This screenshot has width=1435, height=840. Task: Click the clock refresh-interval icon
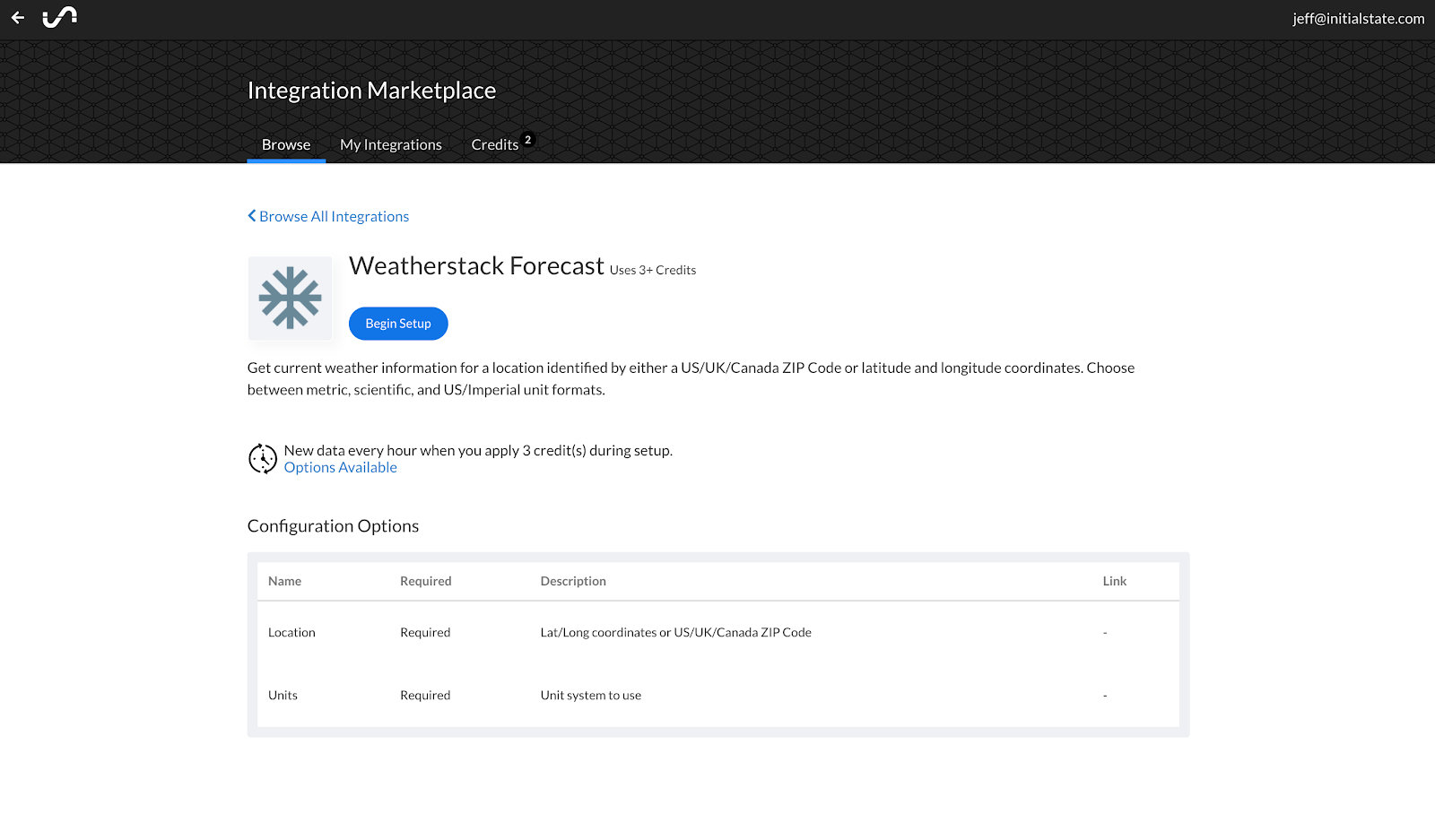tap(263, 458)
